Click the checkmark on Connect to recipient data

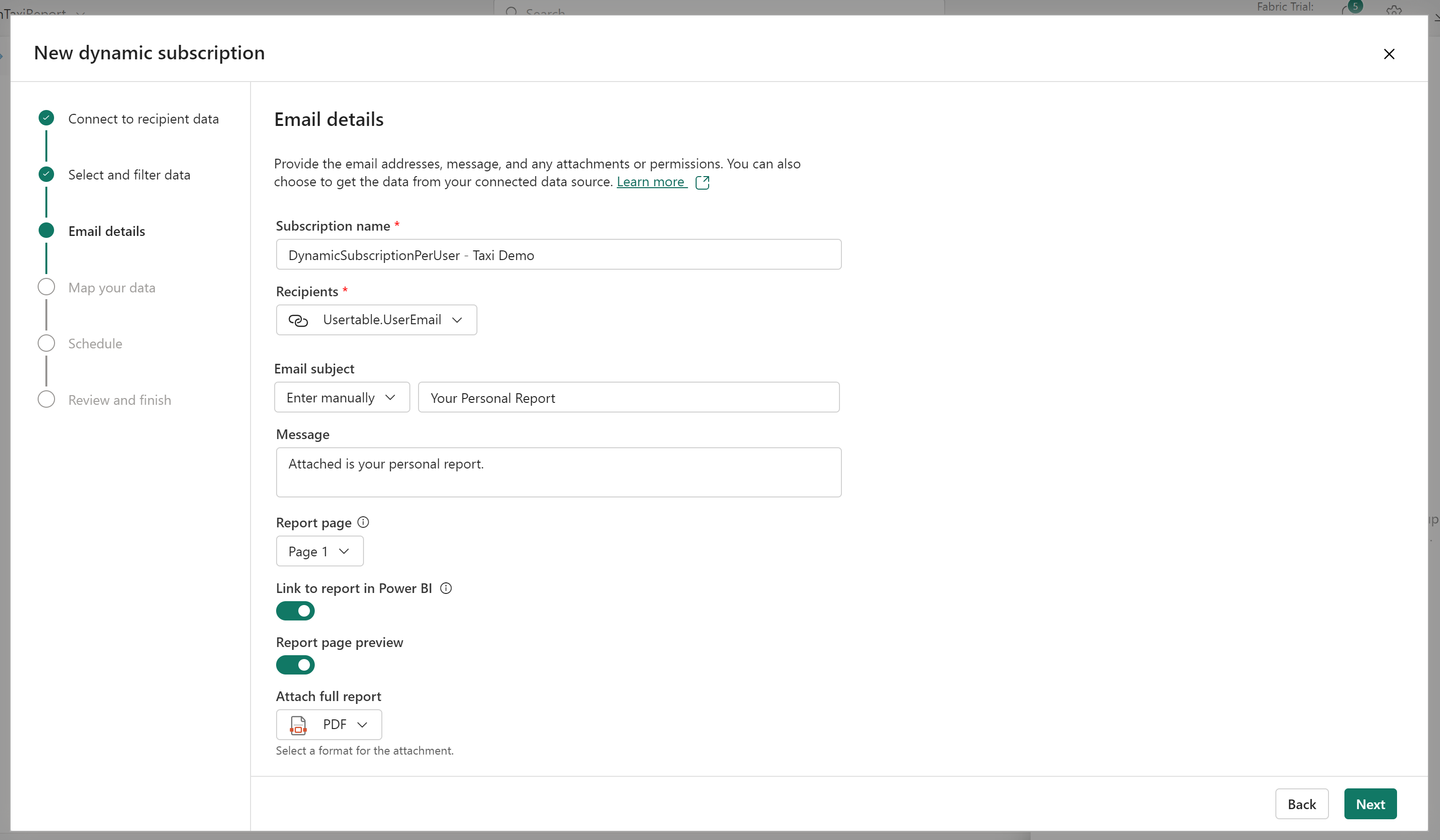[x=46, y=118]
